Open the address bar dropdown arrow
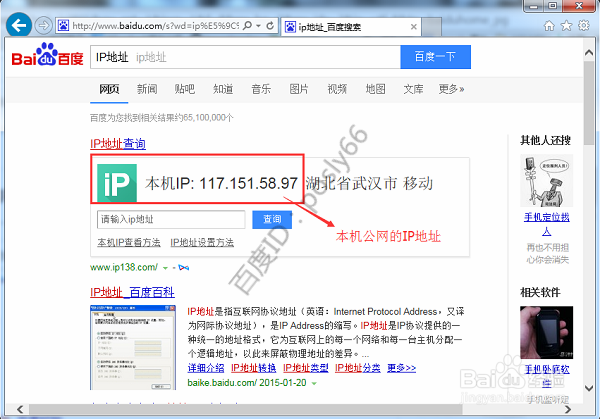The height and width of the screenshot is (419, 600). (x=259, y=26)
